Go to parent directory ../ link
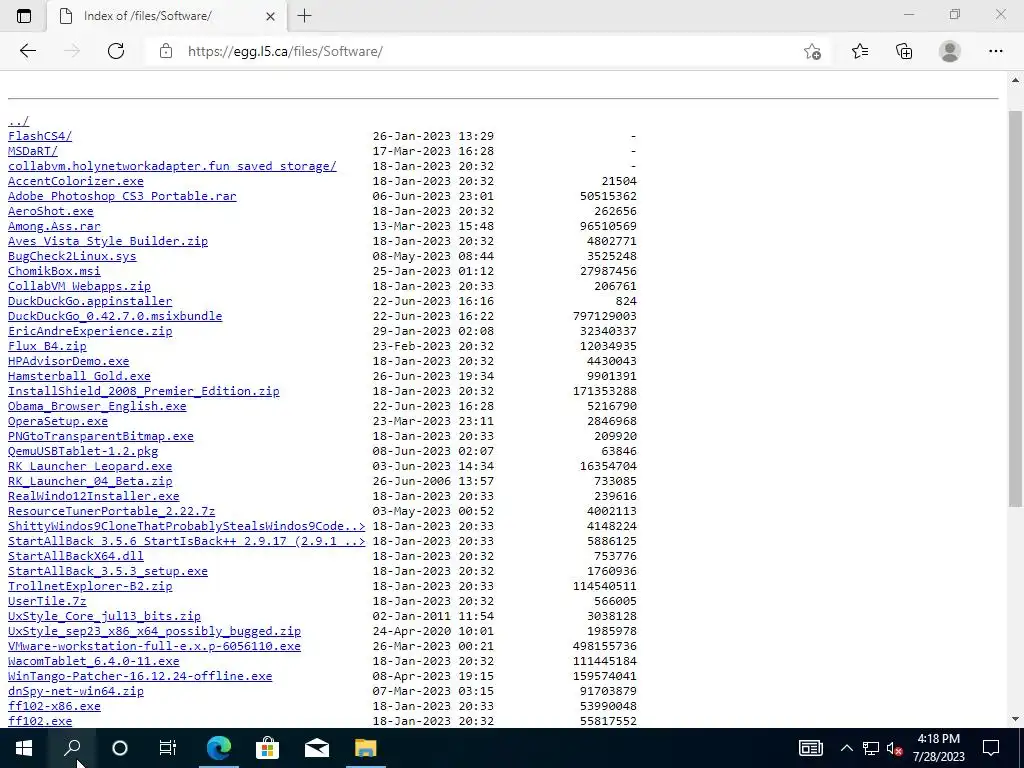The width and height of the screenshot is (1024, 768). (x=18, y=121)
